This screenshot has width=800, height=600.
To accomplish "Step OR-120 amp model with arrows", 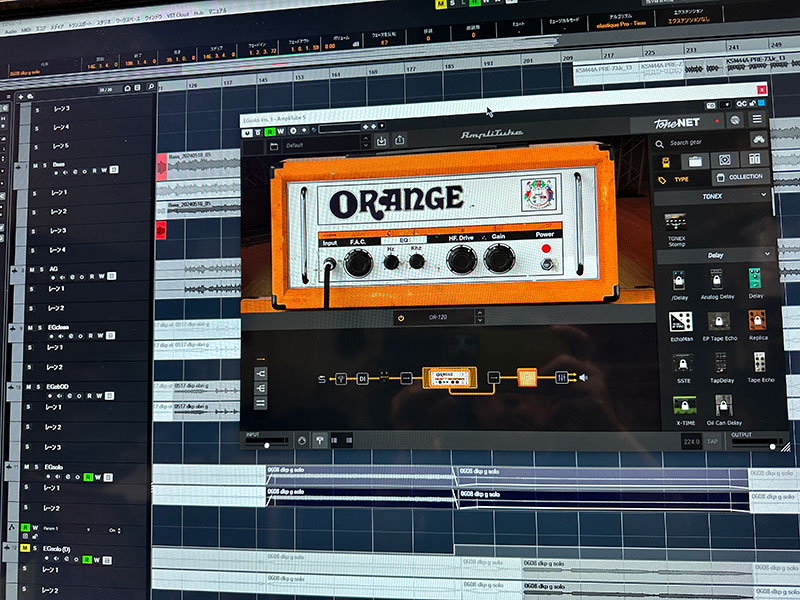I will click(x=479, y=316).
